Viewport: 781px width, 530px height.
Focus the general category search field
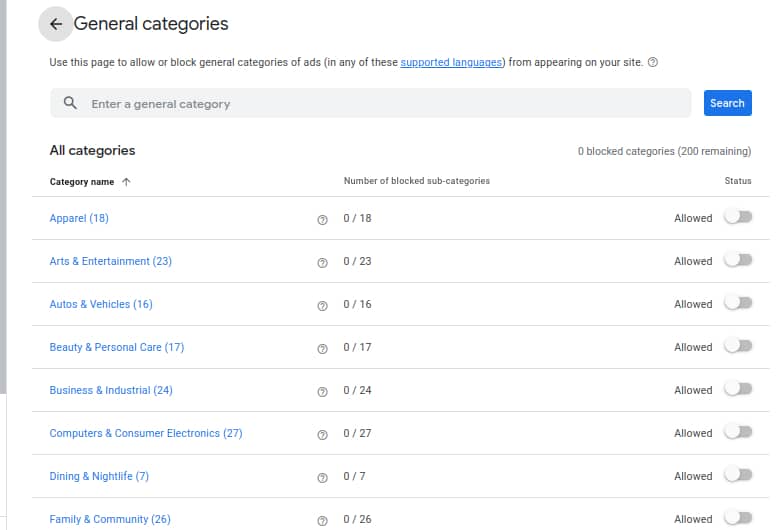[380, 103]
